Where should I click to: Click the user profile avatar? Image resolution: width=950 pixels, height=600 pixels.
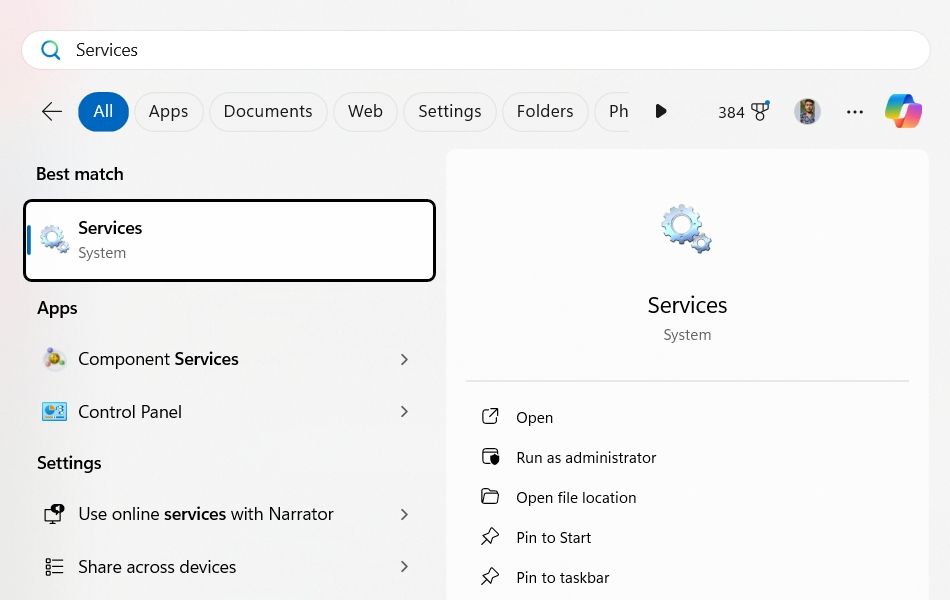(x=807, y=112)
